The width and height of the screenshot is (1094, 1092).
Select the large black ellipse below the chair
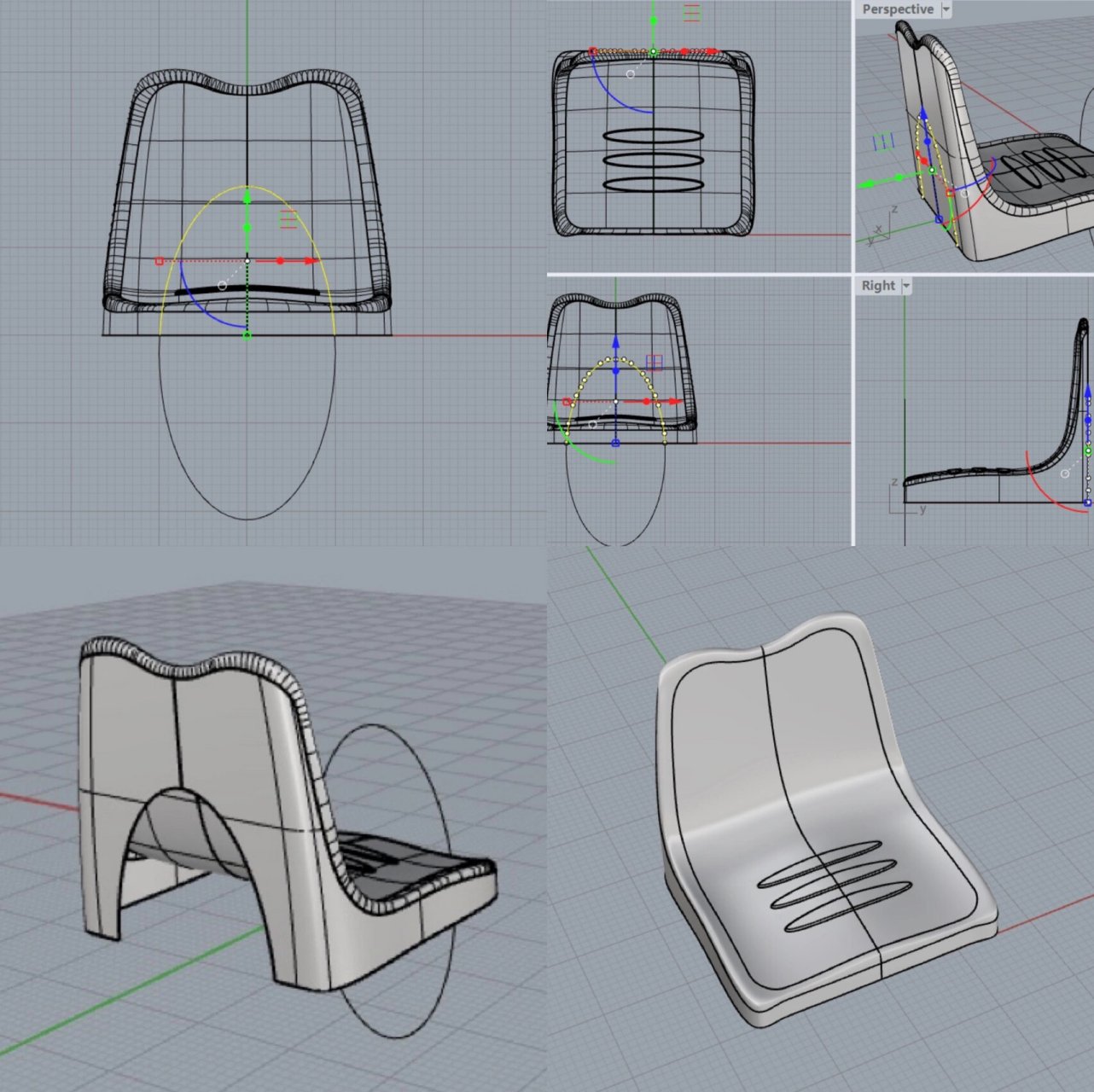(x=247, y=518)
